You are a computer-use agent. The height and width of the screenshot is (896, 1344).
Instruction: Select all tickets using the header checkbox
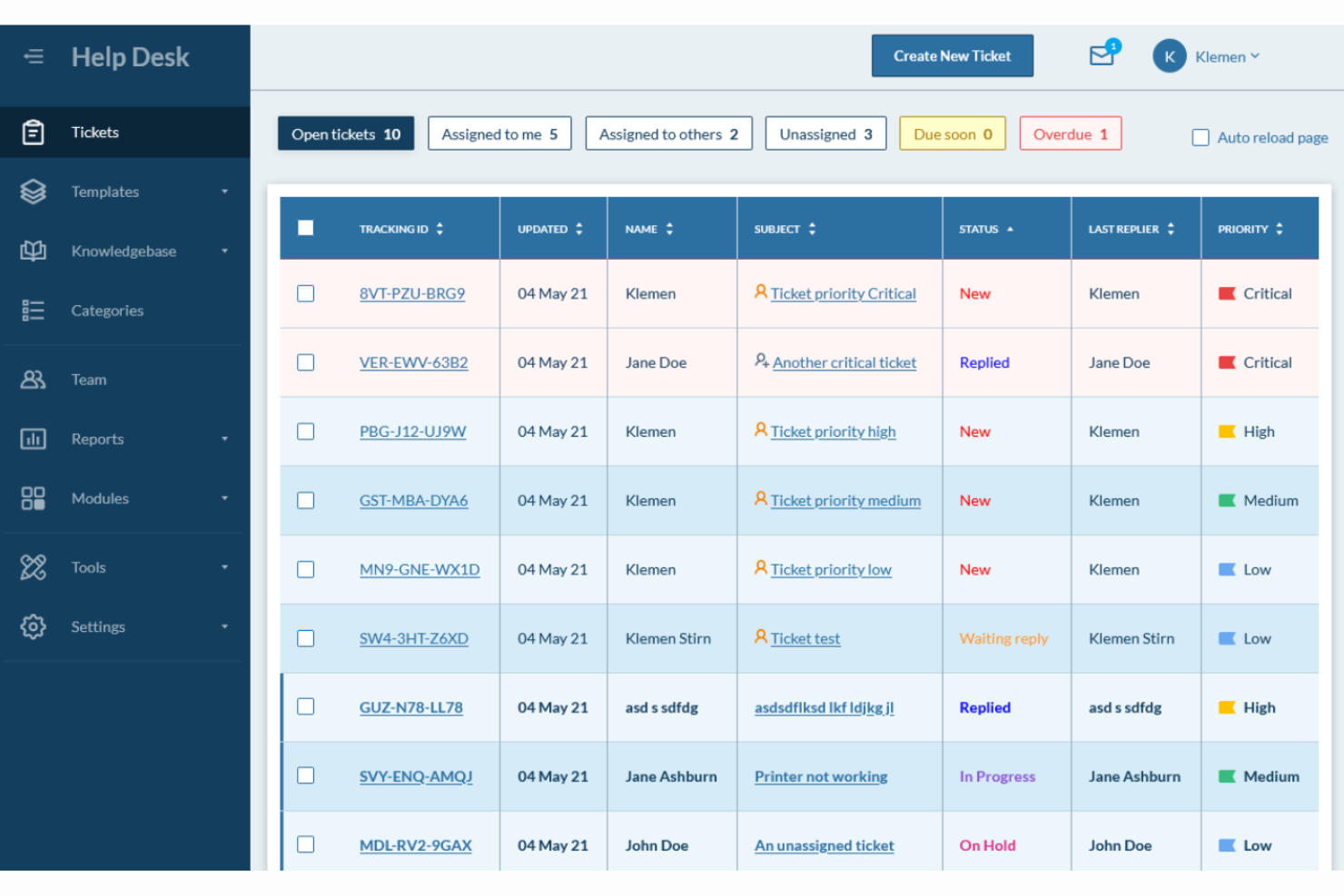[x=305, y=229]
